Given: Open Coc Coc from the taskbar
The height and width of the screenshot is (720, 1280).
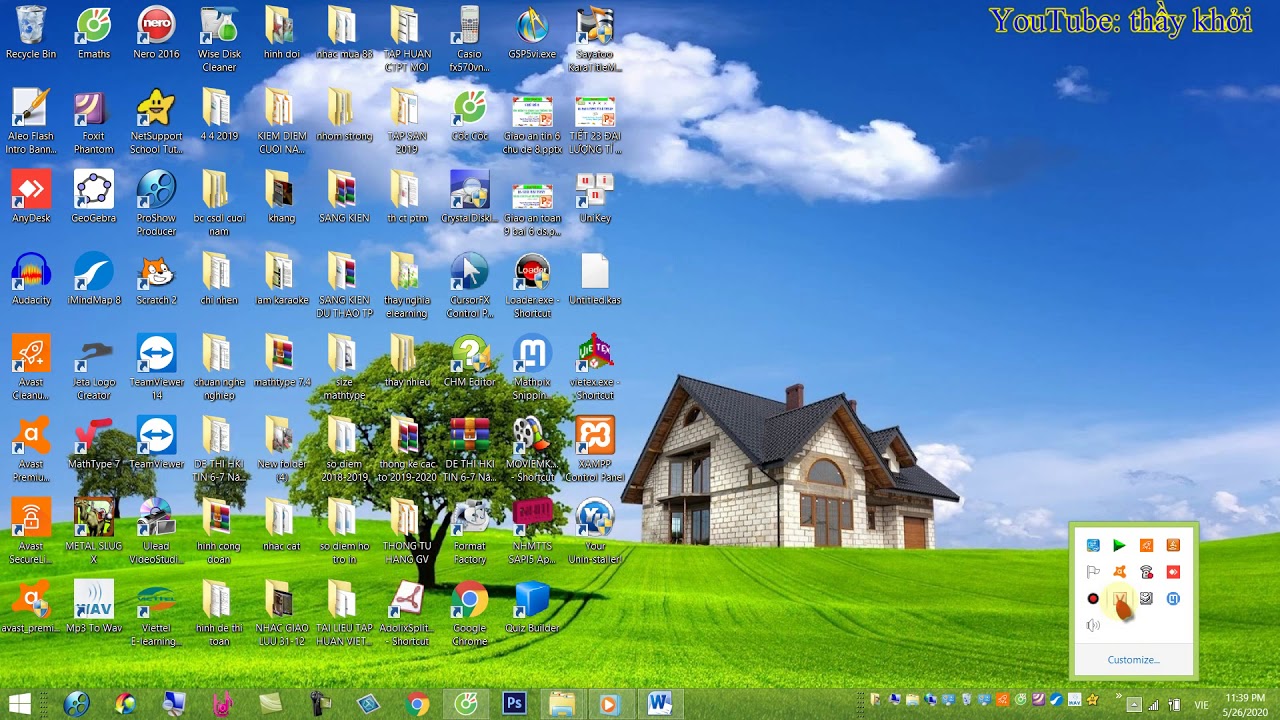Looking at the screenshot, I should [466, 704].
